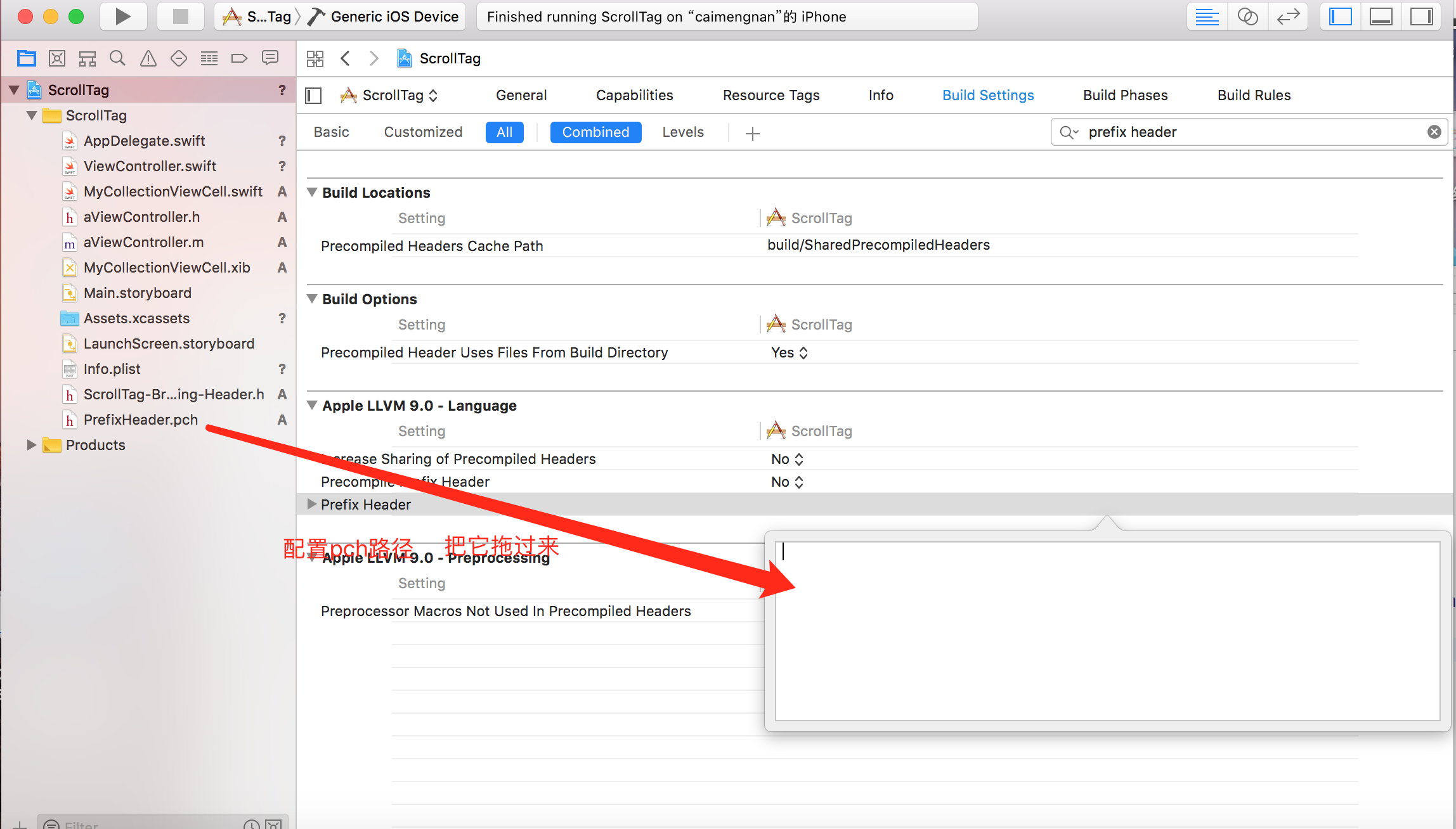Add a build setting with plus button
The image size is (1456, 829).
click(753, 133)
